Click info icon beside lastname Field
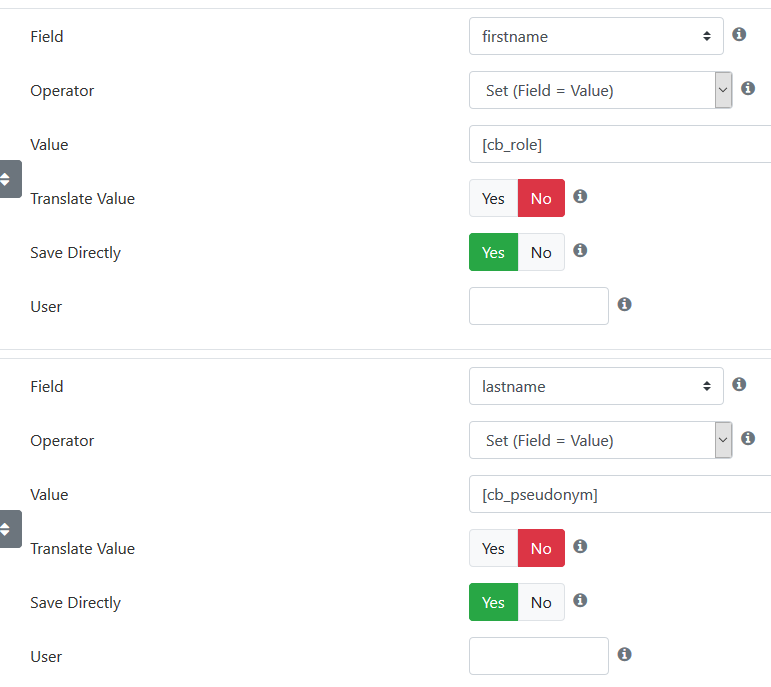Image resolution: width=771 pixels, height=687 pixels. pyautogui.click(x=739, y=385)
